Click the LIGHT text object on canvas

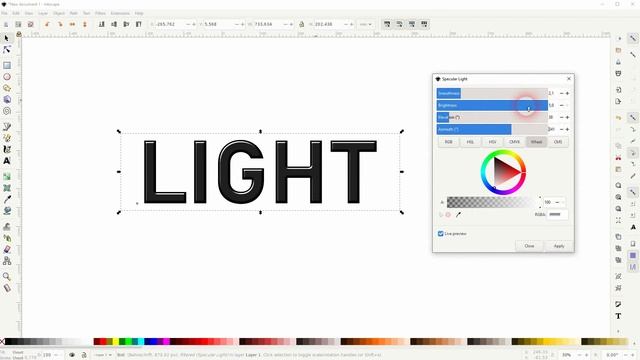(260, 172)
